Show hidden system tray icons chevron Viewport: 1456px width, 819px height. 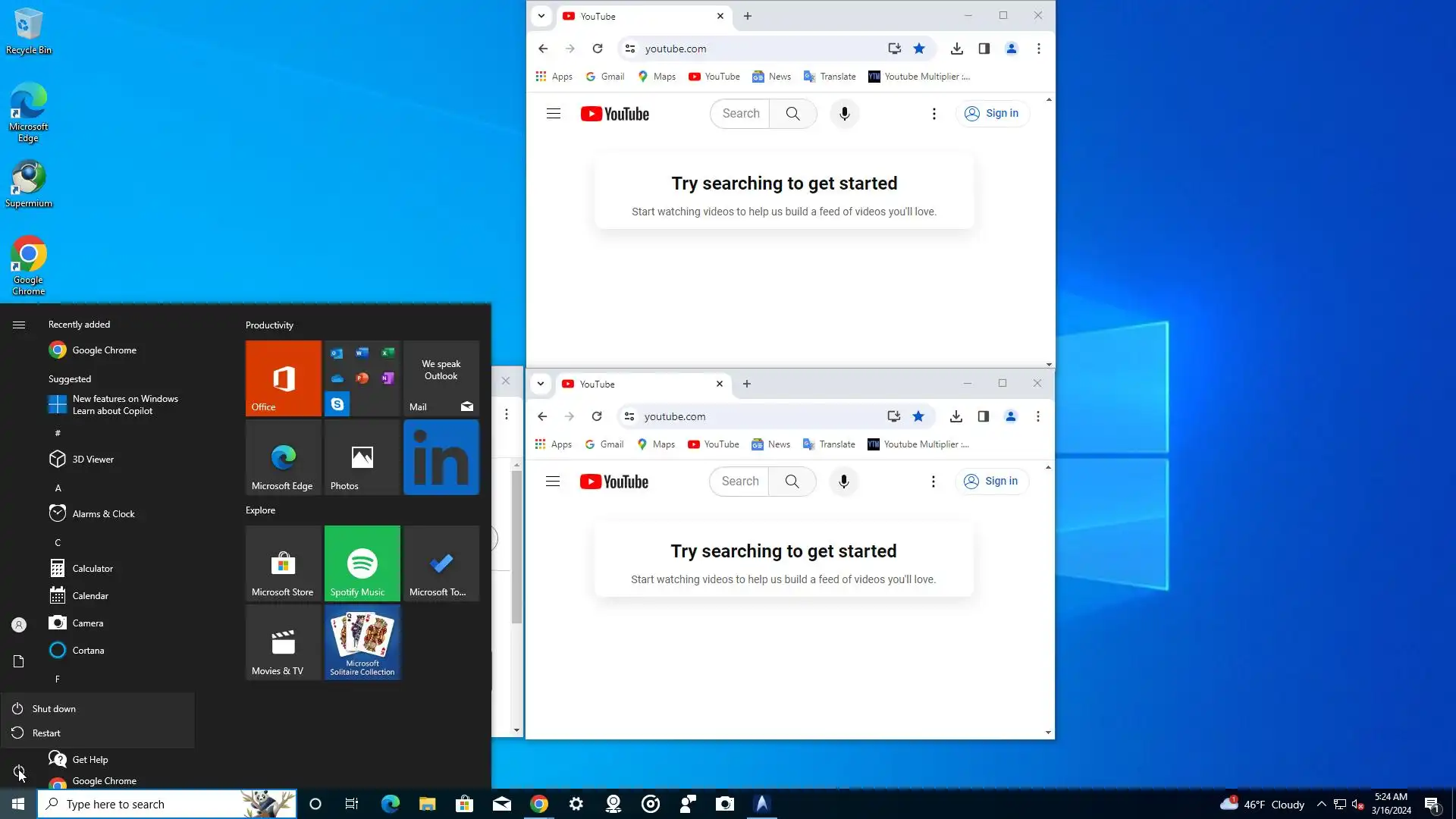1321,804
